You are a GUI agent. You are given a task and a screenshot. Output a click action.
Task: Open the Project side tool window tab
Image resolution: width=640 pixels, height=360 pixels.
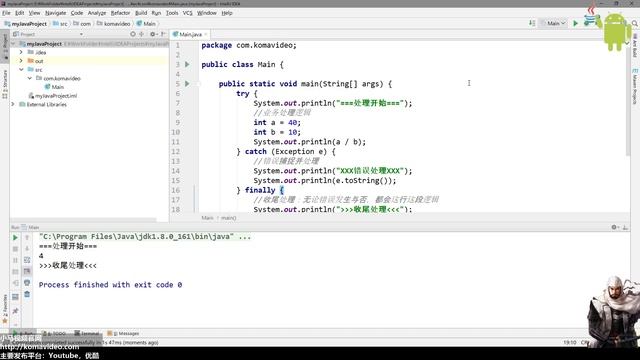[x=5, y=47]
